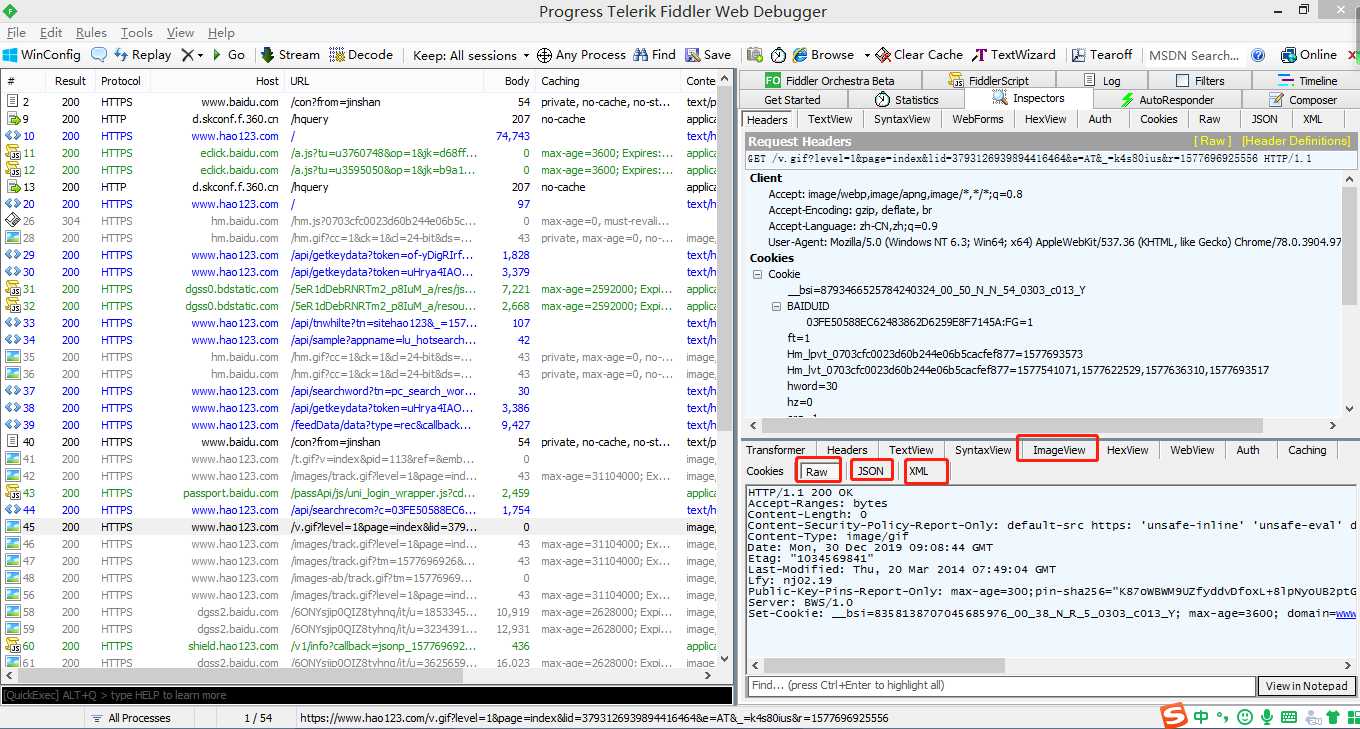Screen dimensions: 1360x729
Task: Open the Log tab
Action: (x=1102, y=81)
